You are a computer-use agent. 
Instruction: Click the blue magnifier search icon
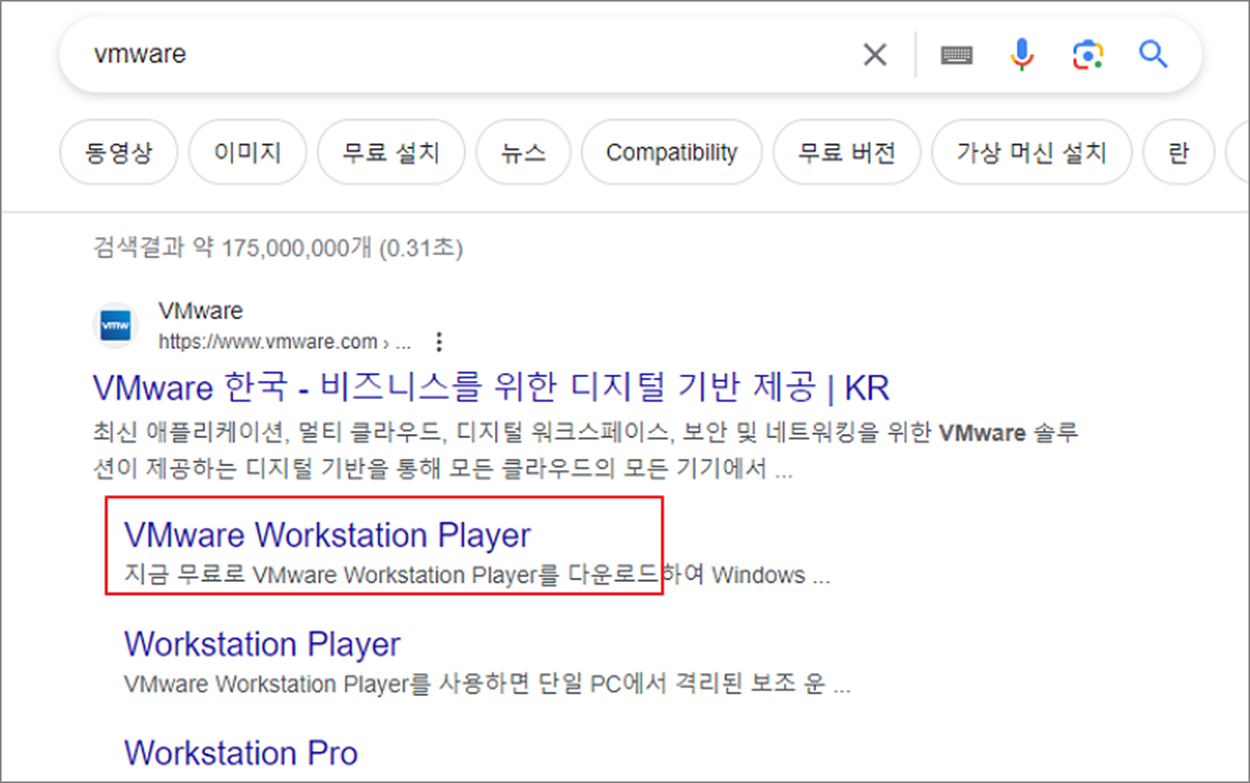tap(1153, 54)
